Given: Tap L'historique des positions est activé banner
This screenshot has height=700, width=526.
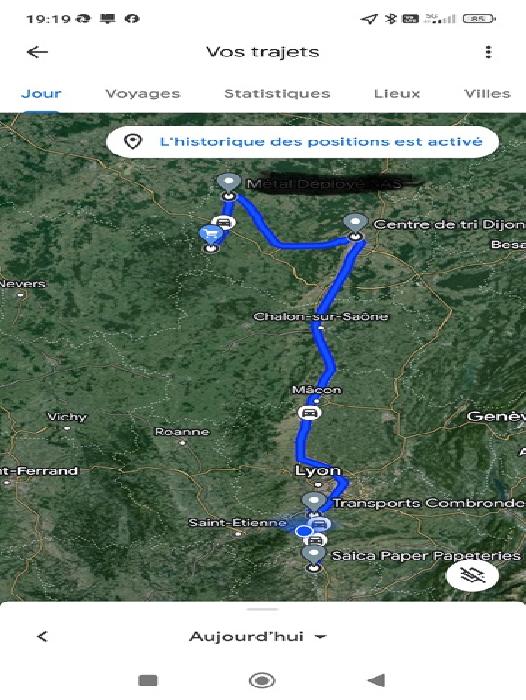Looking at the screenshot, I should pyautogui.click(x=302, y=142).
